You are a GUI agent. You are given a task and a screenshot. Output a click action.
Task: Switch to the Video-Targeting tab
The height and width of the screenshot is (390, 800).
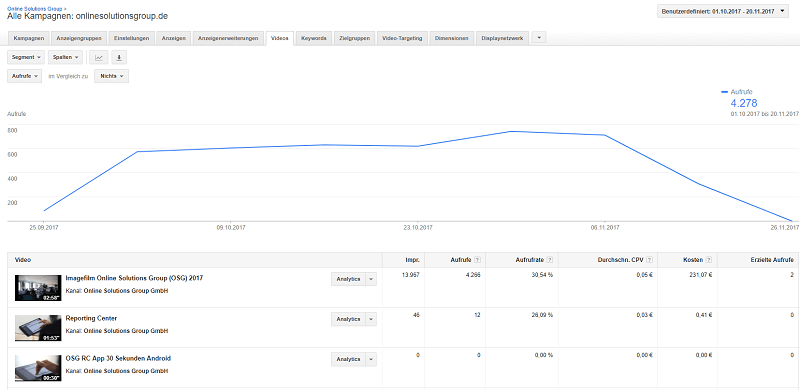pyautogui.click(x=402, y=38)
